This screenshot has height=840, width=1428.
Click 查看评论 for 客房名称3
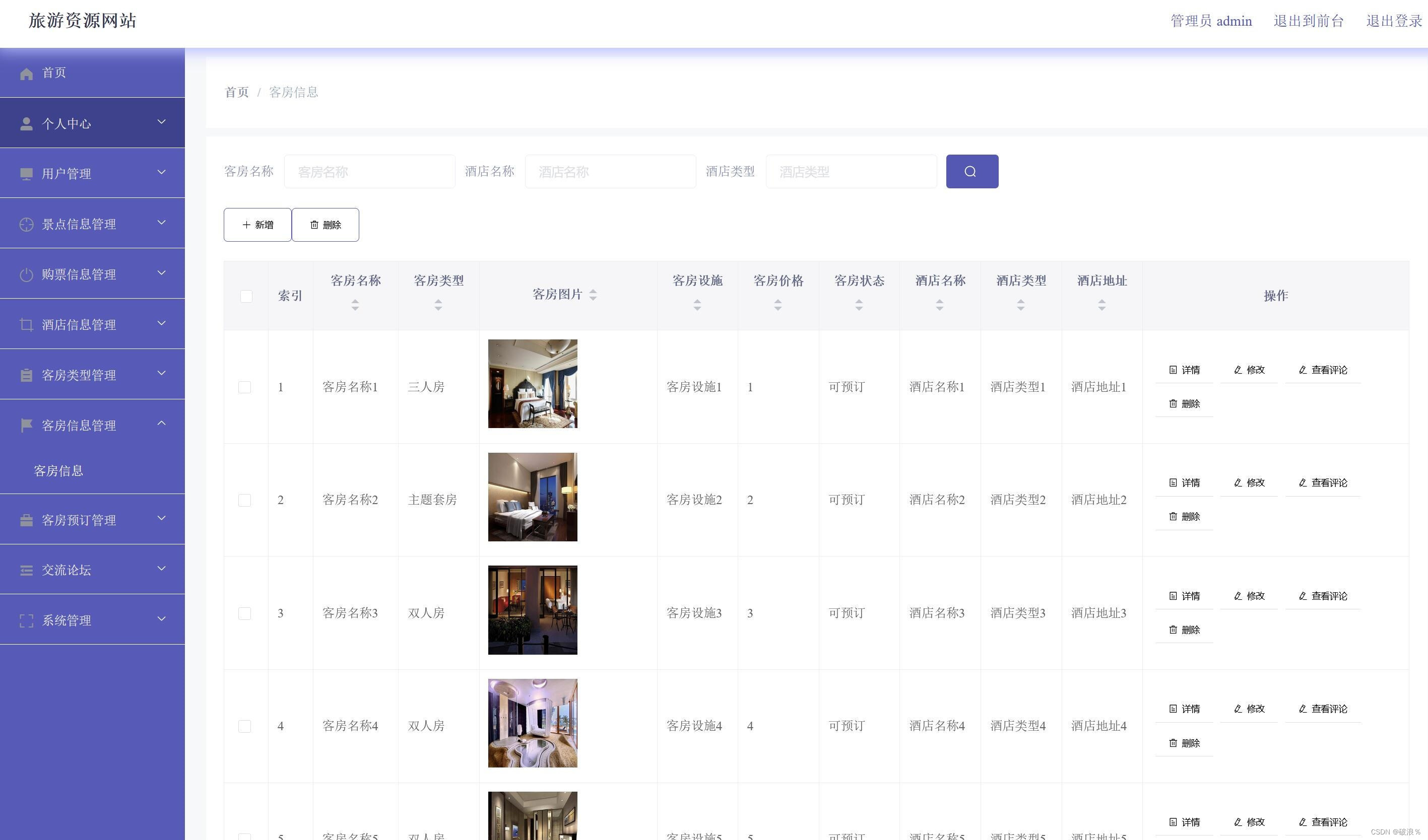click(x=1323, y=596)
